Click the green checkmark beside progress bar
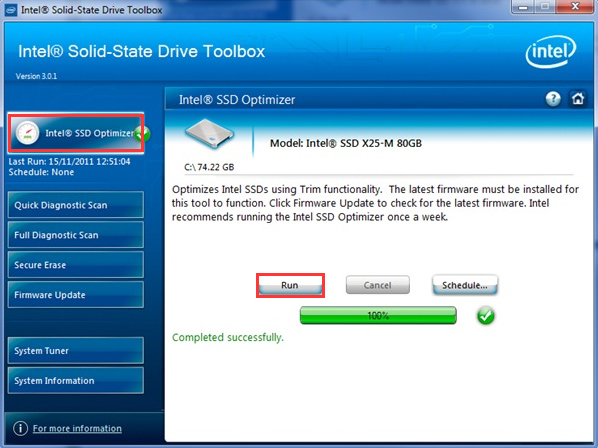 (x=485, y=316)
